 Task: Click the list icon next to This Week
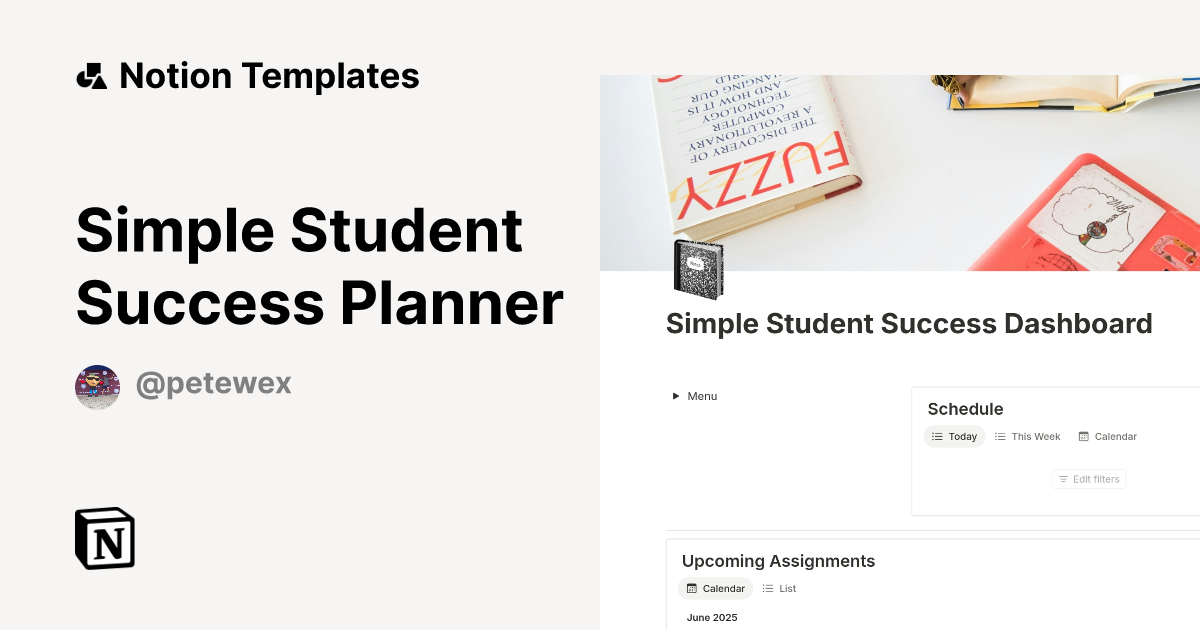point(999,436)
